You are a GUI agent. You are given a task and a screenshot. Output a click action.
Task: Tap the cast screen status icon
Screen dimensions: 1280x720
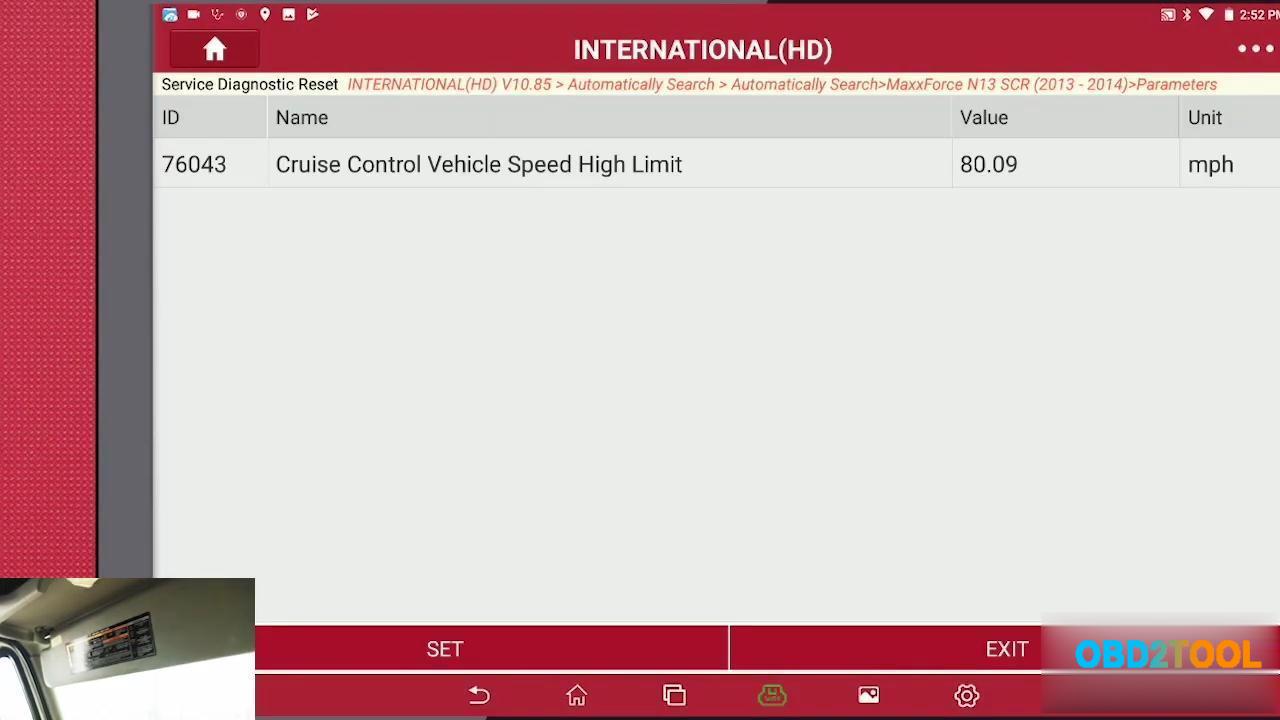[x=1167, y=14]
